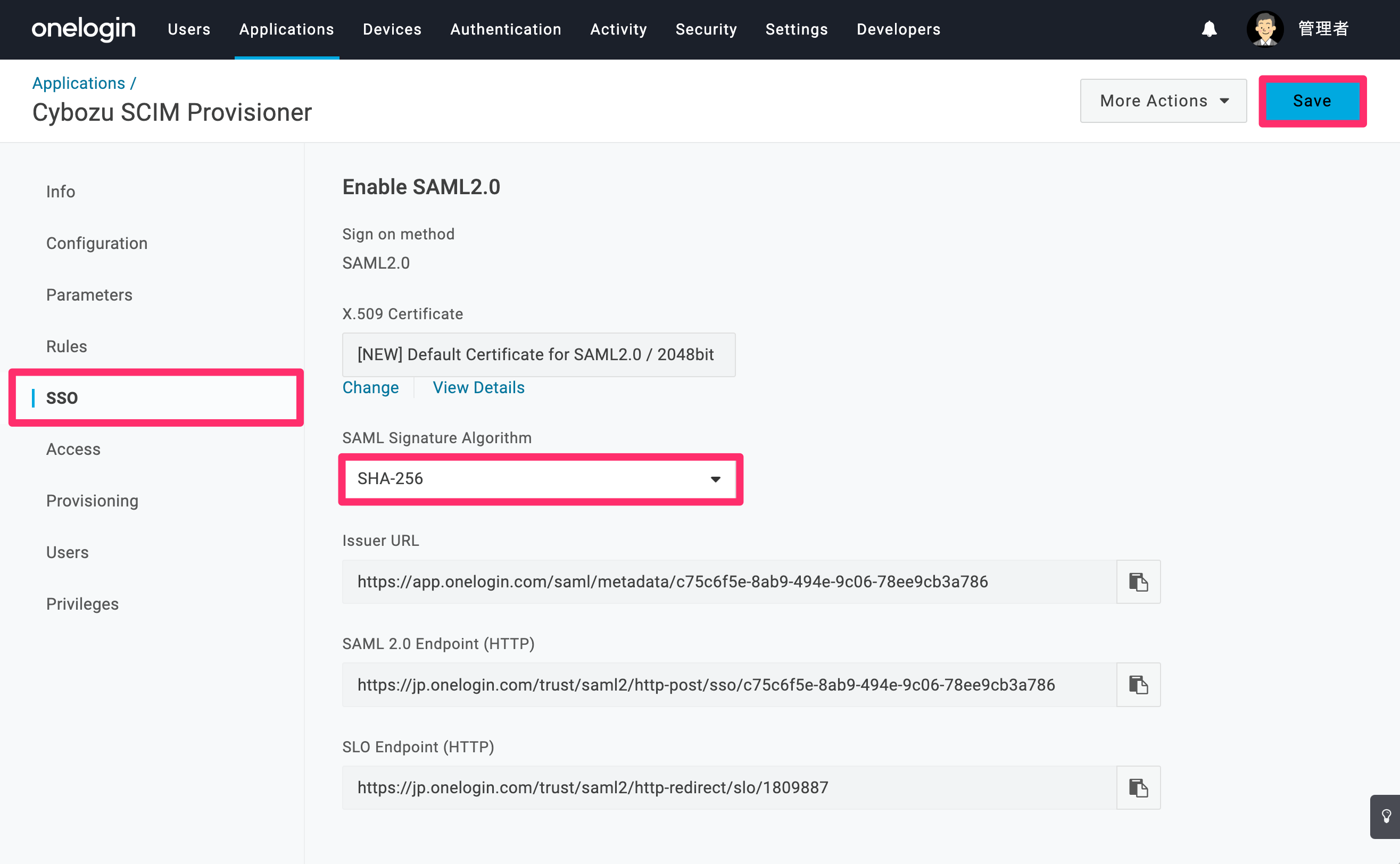This screenshot has width=1400, height=864.
Task: Click the Issuer URL text field
Action: click(729, 581)
